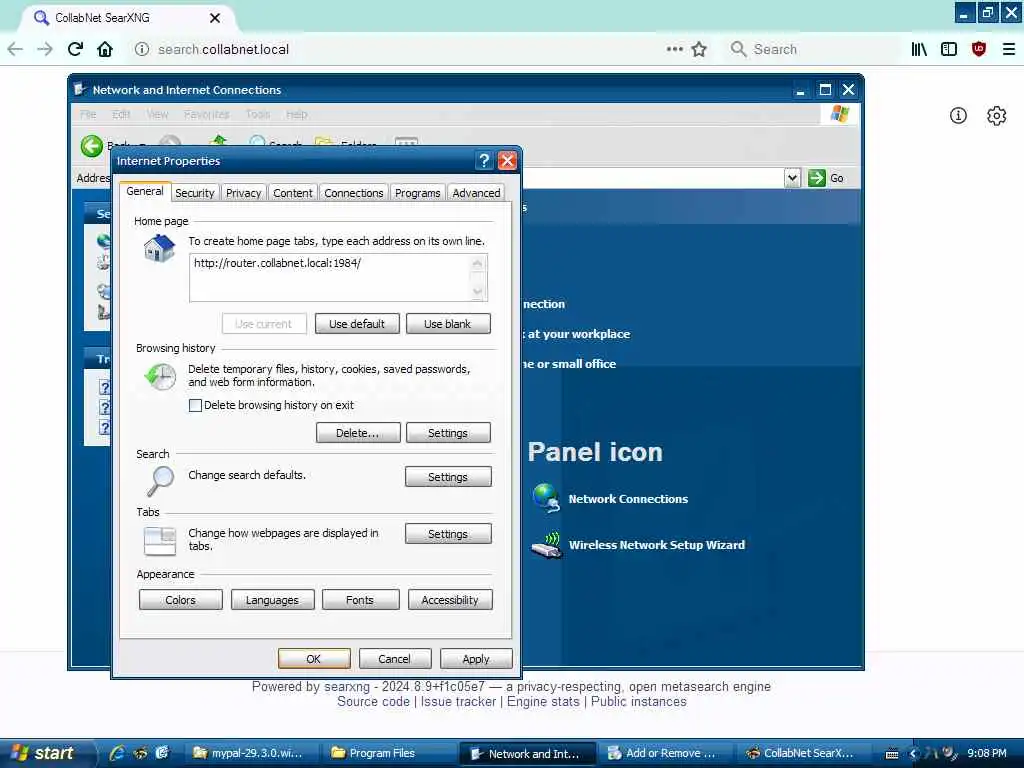Show site information icon in address bar
1024x768 pixels.
[142, 49]
